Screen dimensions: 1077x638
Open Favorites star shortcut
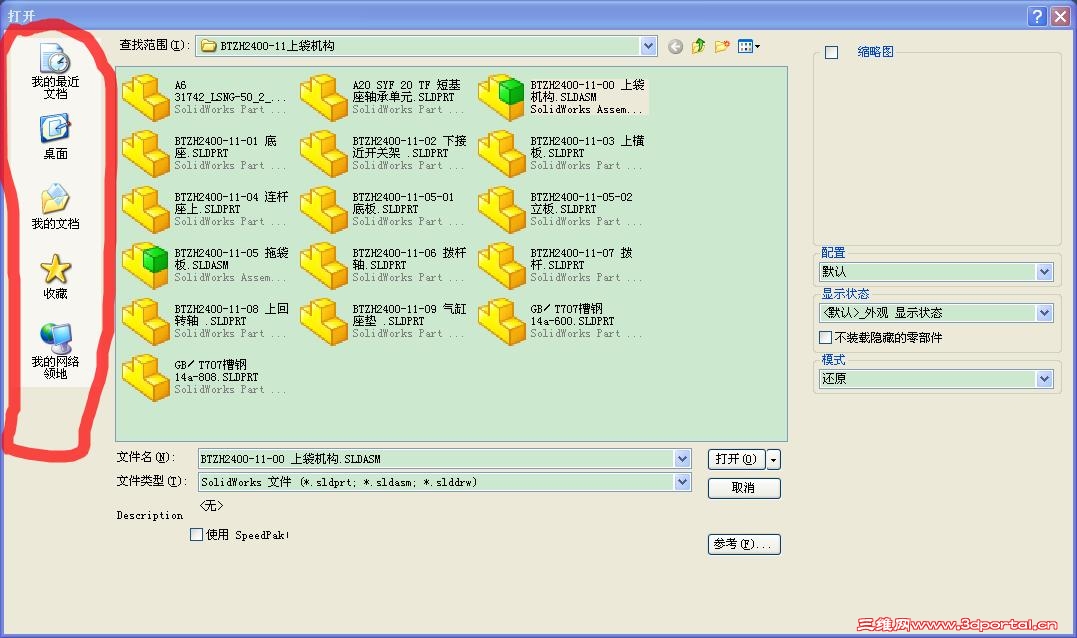55,277
